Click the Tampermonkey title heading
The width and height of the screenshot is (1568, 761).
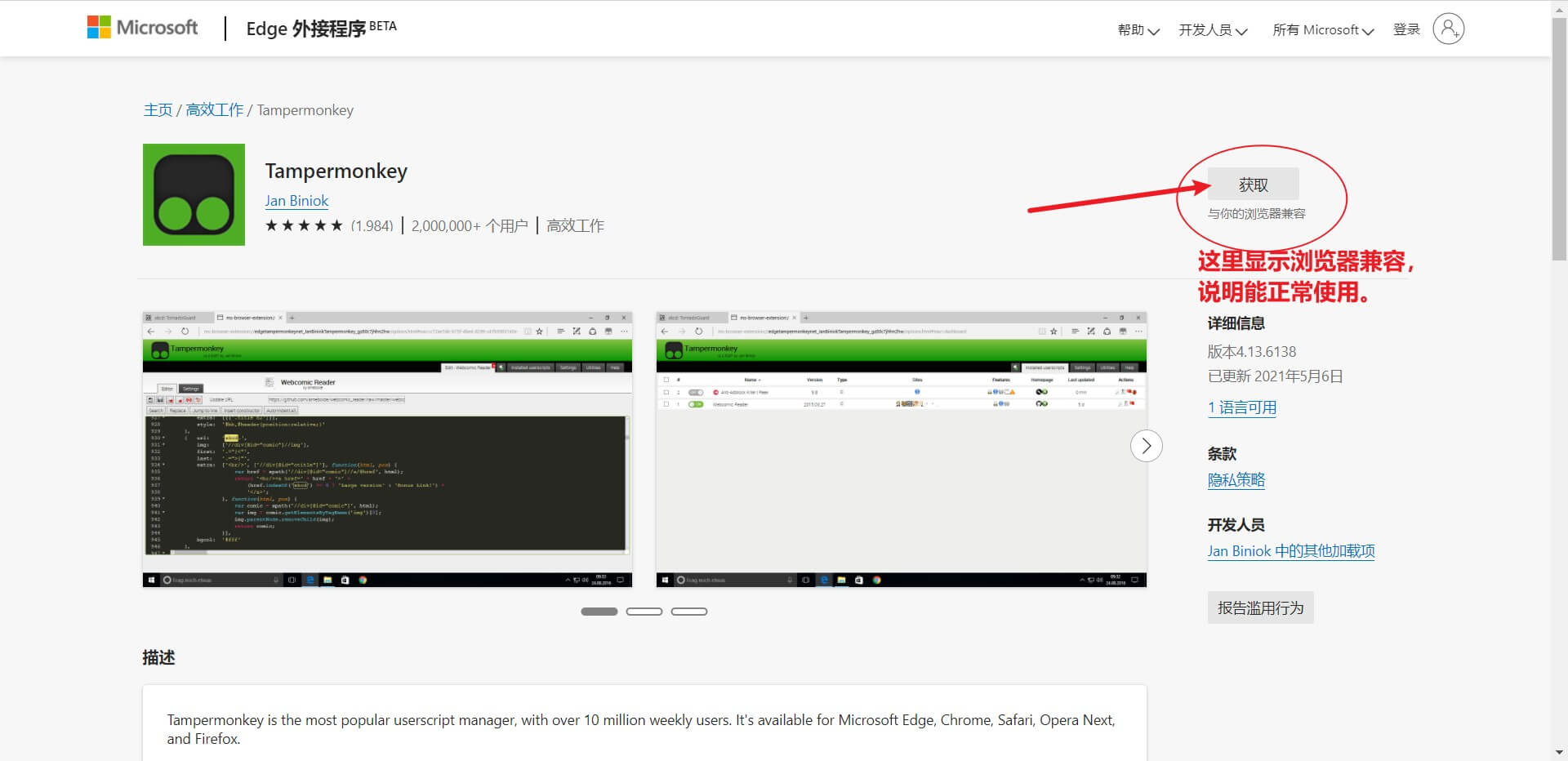[x=336, y=171]
